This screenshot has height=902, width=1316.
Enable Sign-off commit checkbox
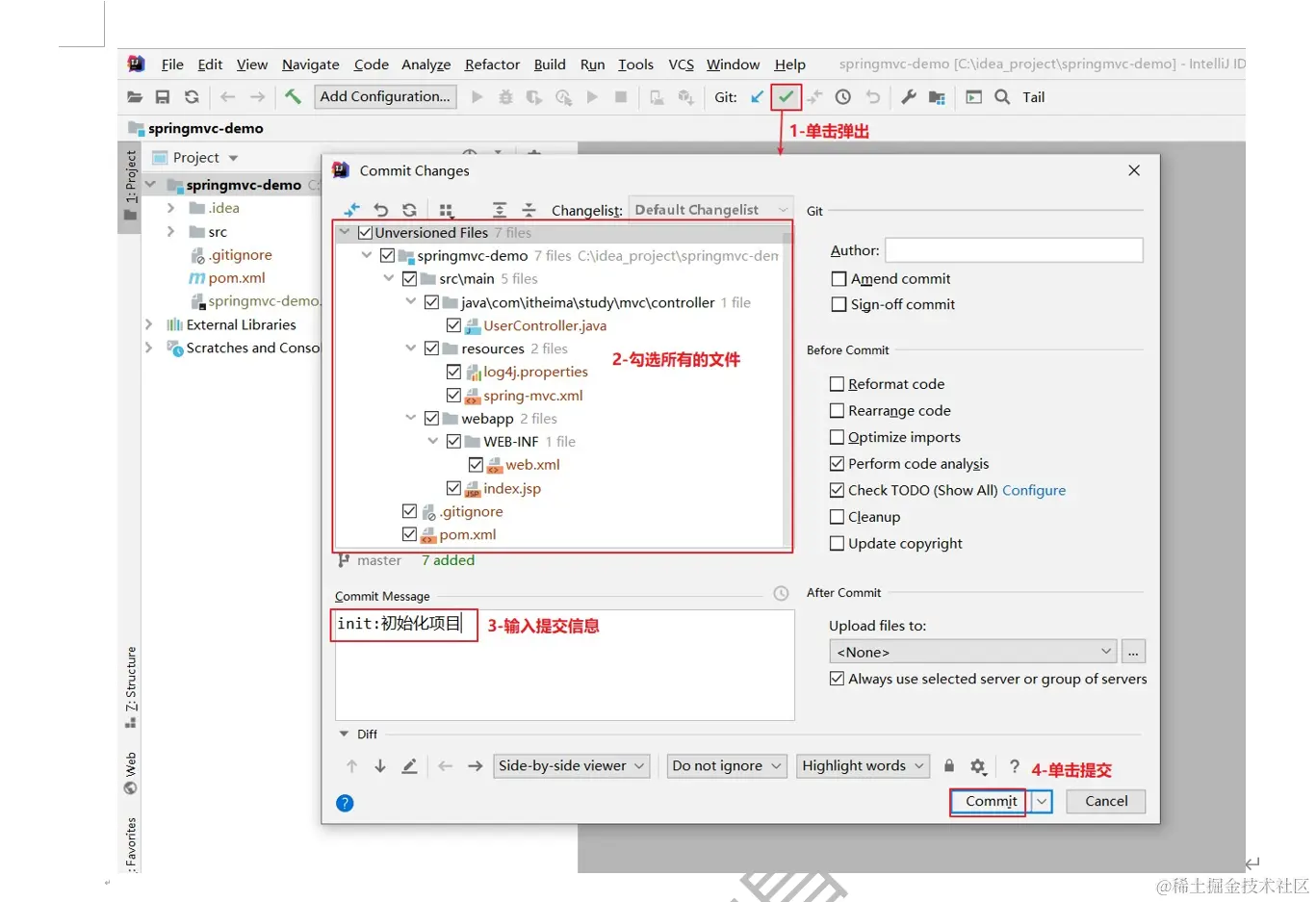(839, 304)
